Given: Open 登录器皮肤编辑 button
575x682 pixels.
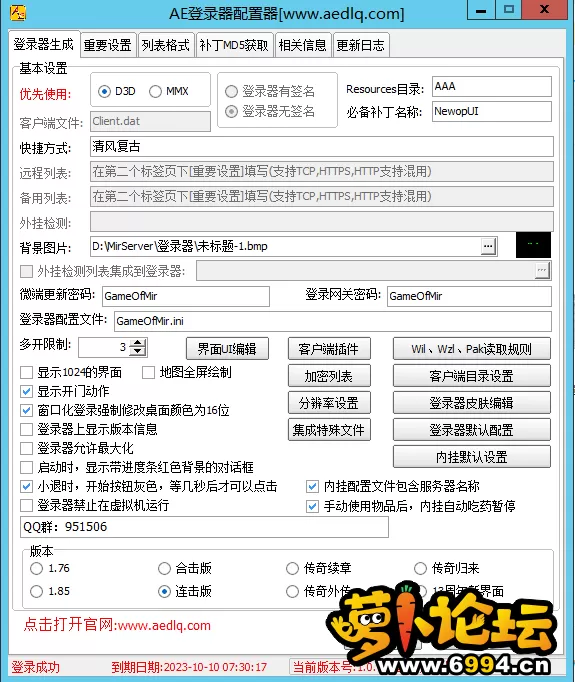Looking at the screenshot, I should [x=472, y=403].
